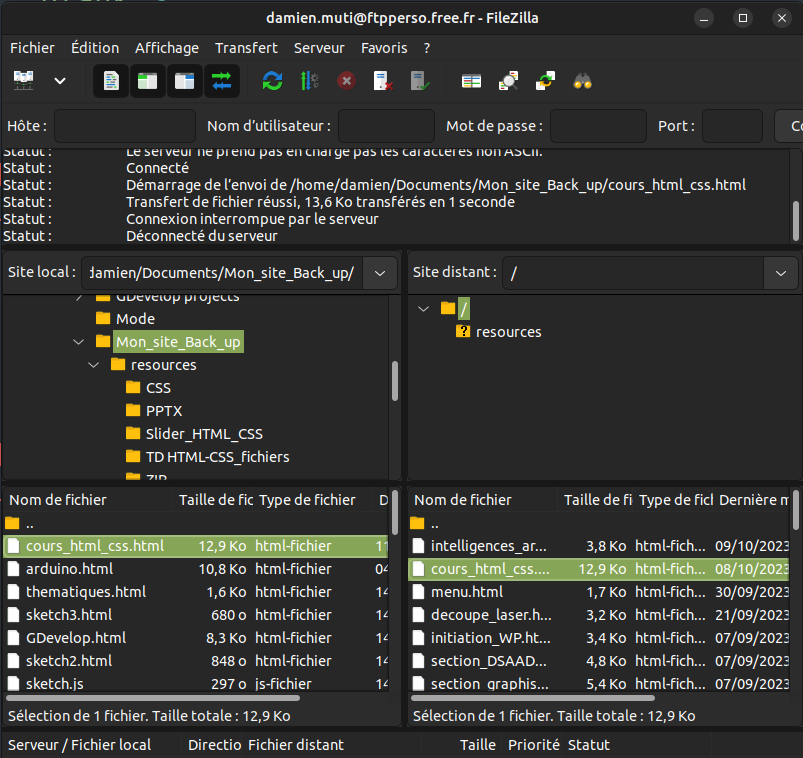Collapse the Mon_site_Back_up folder tree
The height and width of the screenshot is (758, 803).
point(80,342)
